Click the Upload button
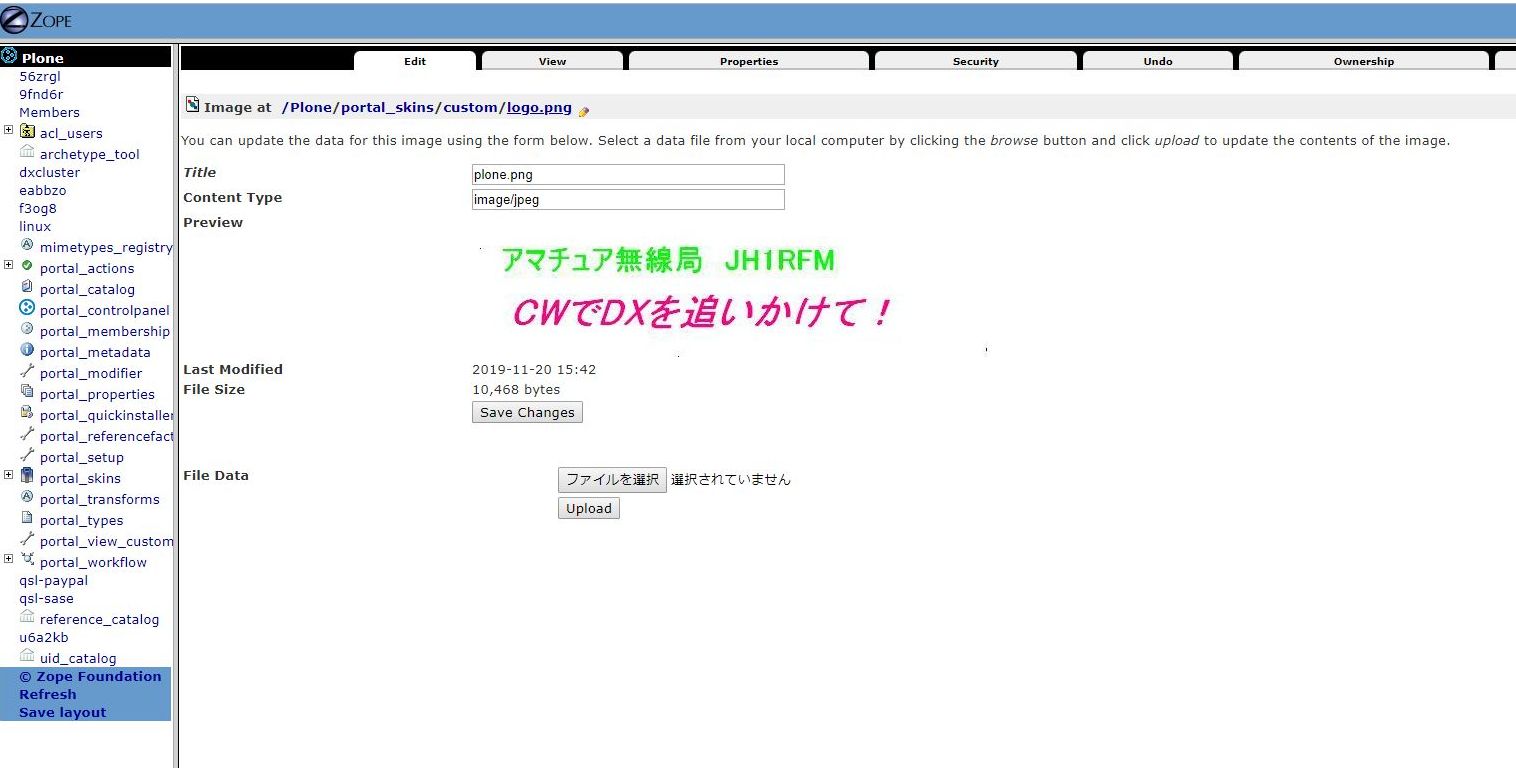Viewport: 1516px width, 768px height. coord(588,508)
